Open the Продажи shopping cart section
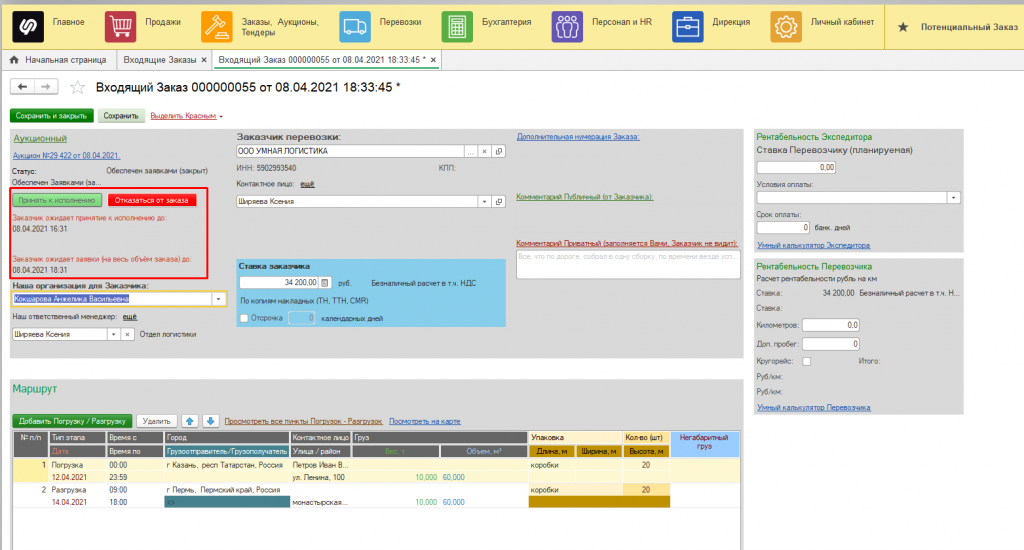 [120, 26]
